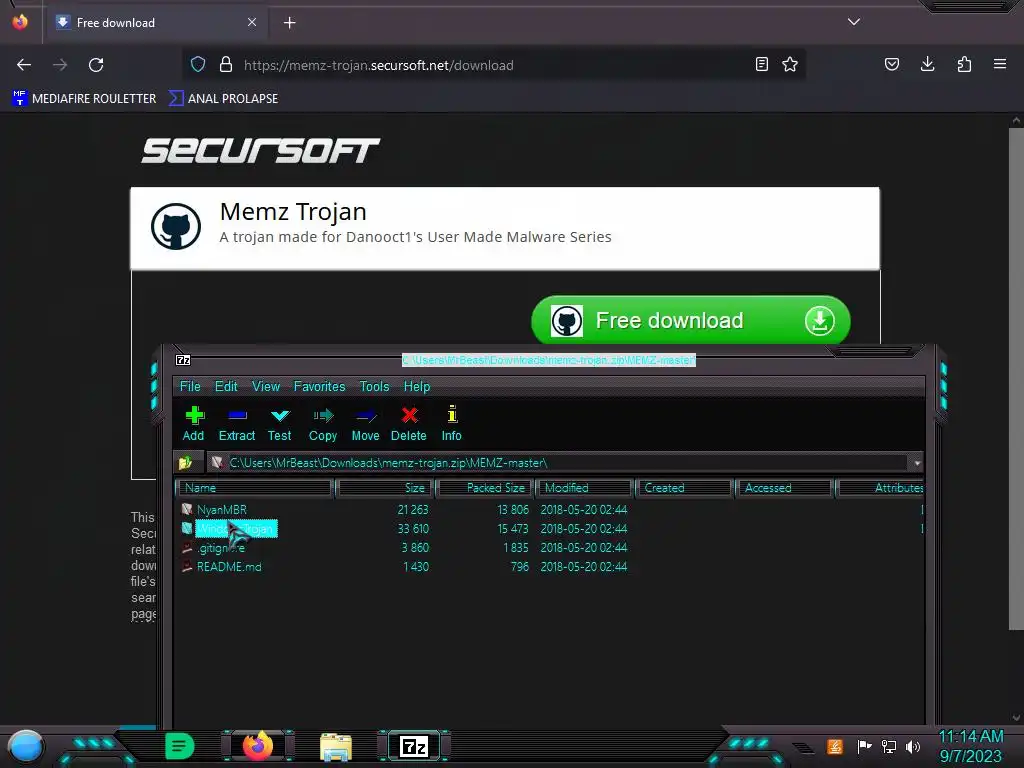Open the green notes app on taskbar
1024x768 pixels.
(x=180, y=746)
